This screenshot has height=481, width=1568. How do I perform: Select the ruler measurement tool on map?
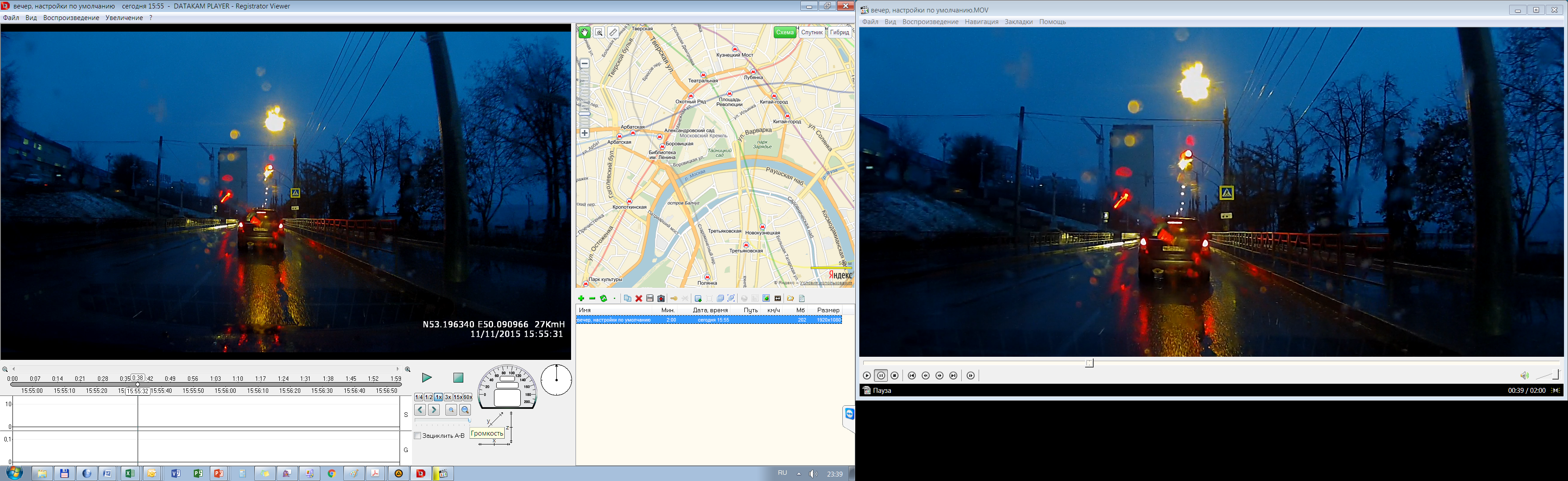(x=613, y=32)
